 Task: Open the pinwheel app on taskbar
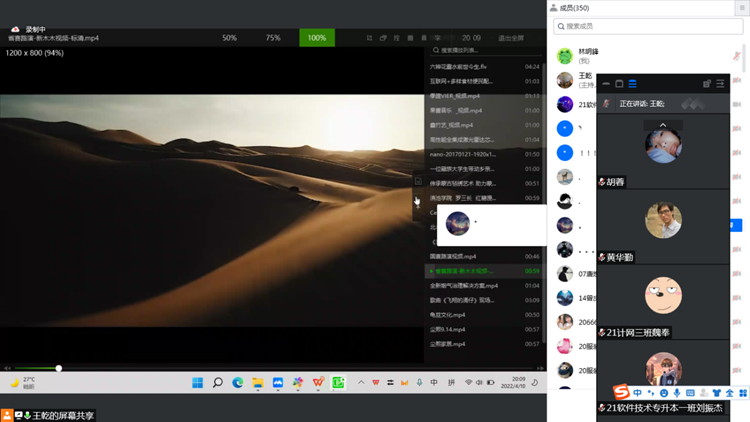point(298,382)
